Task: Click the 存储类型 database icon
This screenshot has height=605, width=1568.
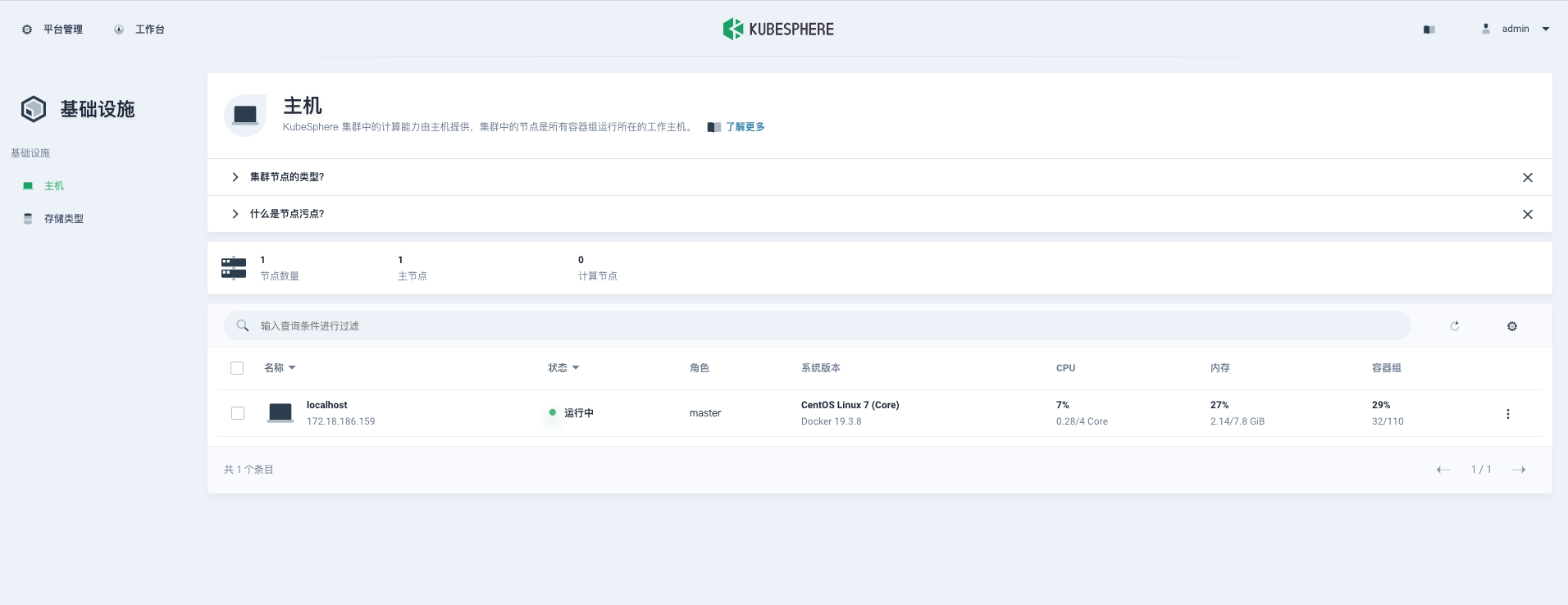Action: (x=28, y=219)
